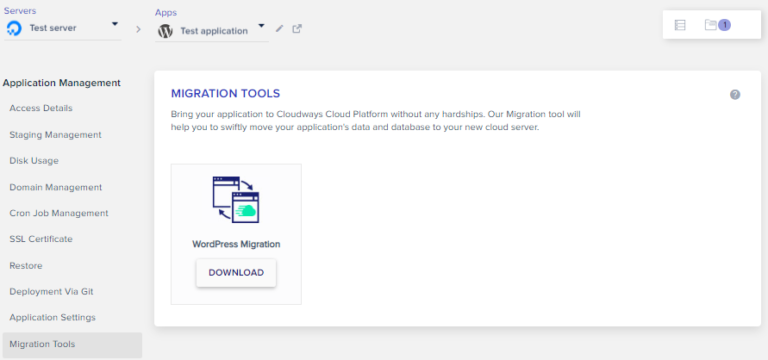This screenshot has width=768, height=360.
Task: Click the WordPress logo icon
Action: point(165,31)
